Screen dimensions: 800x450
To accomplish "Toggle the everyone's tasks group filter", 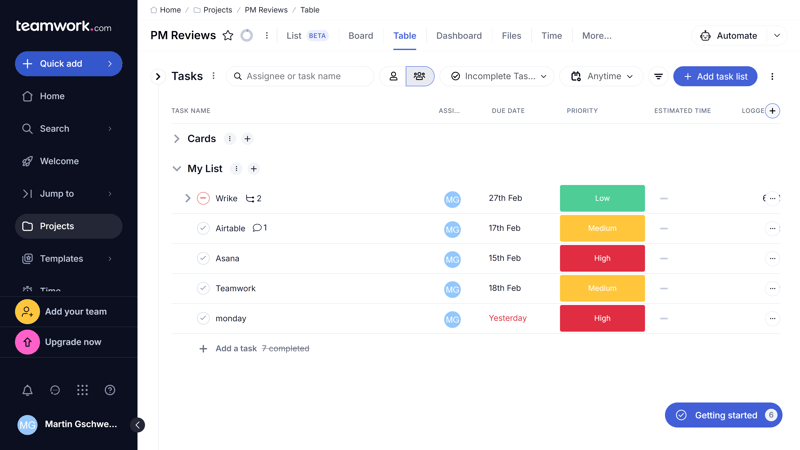I will coord(419,76).
